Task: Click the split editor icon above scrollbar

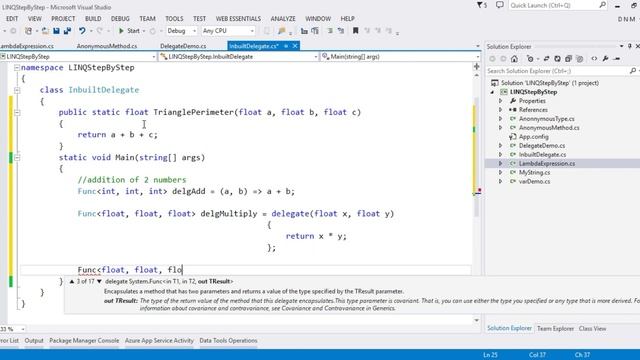Action: click(x=476, y=66)
